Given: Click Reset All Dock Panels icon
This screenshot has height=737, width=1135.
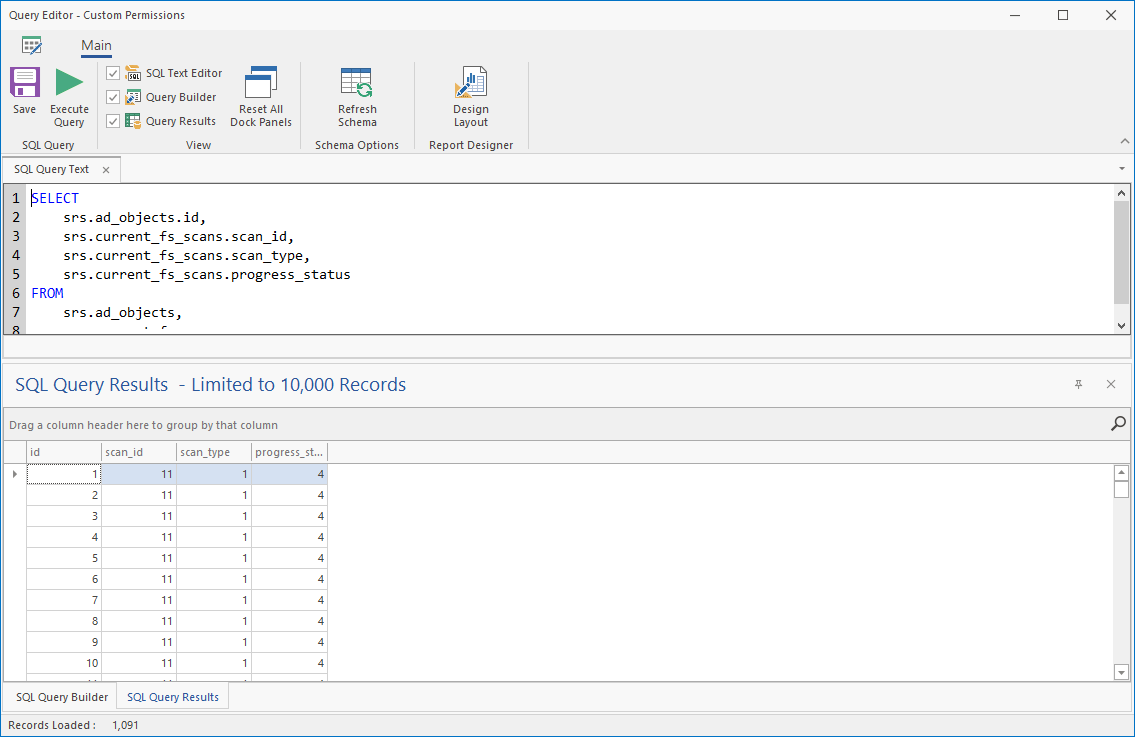Looking at the screenshot, I should [x=261, y=84].
